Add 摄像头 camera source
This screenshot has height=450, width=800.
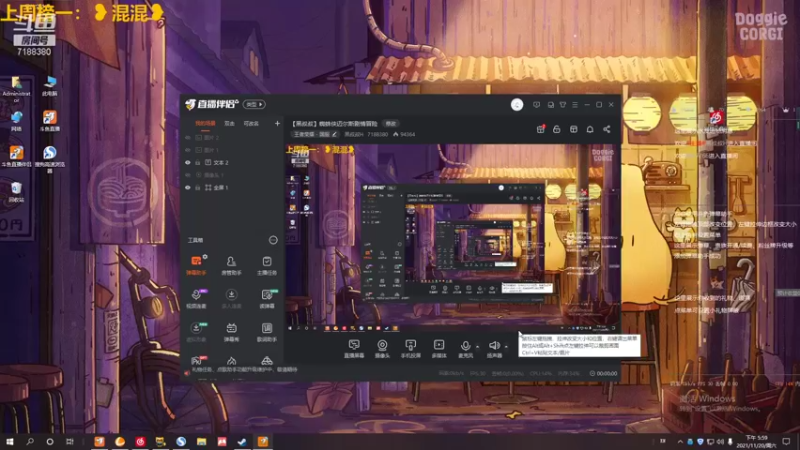pyautogui.click(x=382, y=349)
